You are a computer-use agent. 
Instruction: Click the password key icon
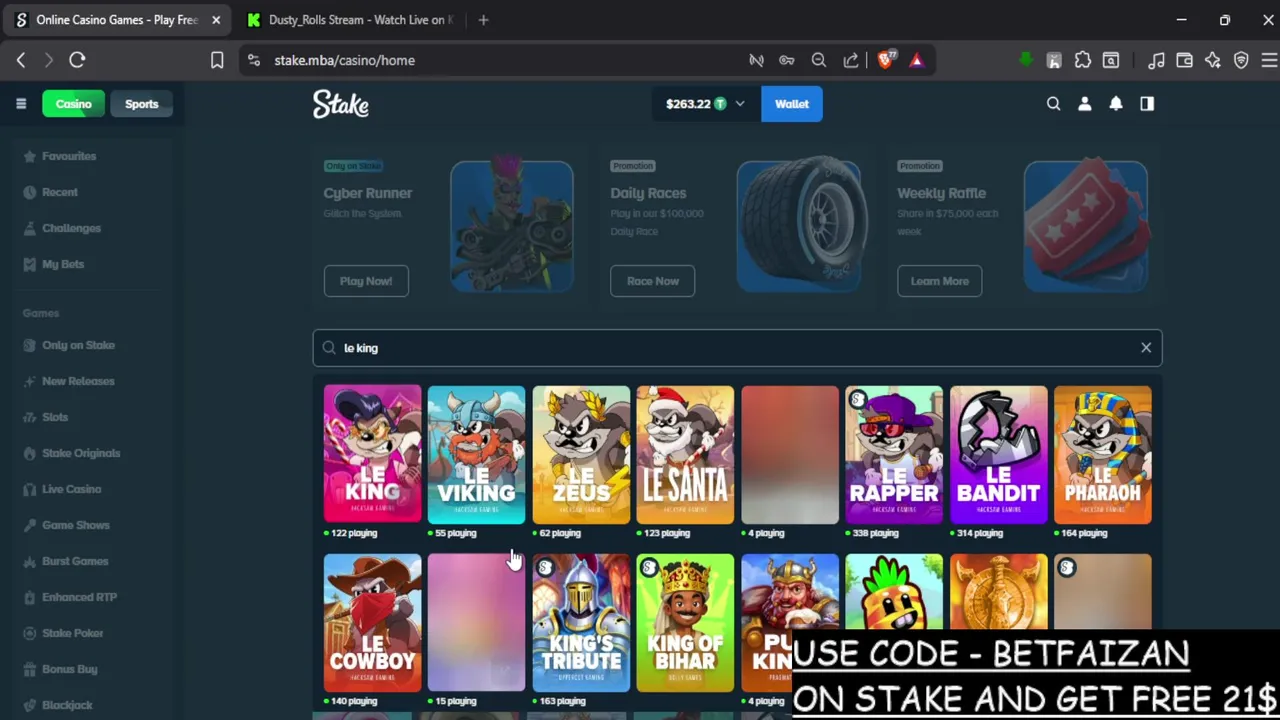coord(787,60)
